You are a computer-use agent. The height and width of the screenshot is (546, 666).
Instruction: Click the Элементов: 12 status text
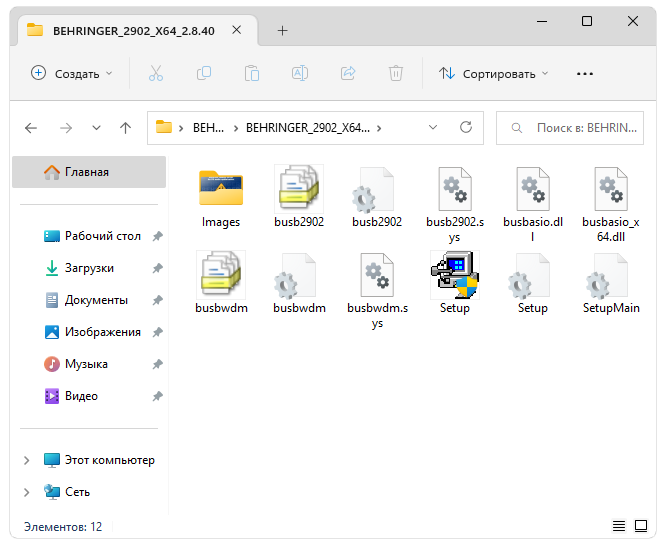[x=63, y=527]
